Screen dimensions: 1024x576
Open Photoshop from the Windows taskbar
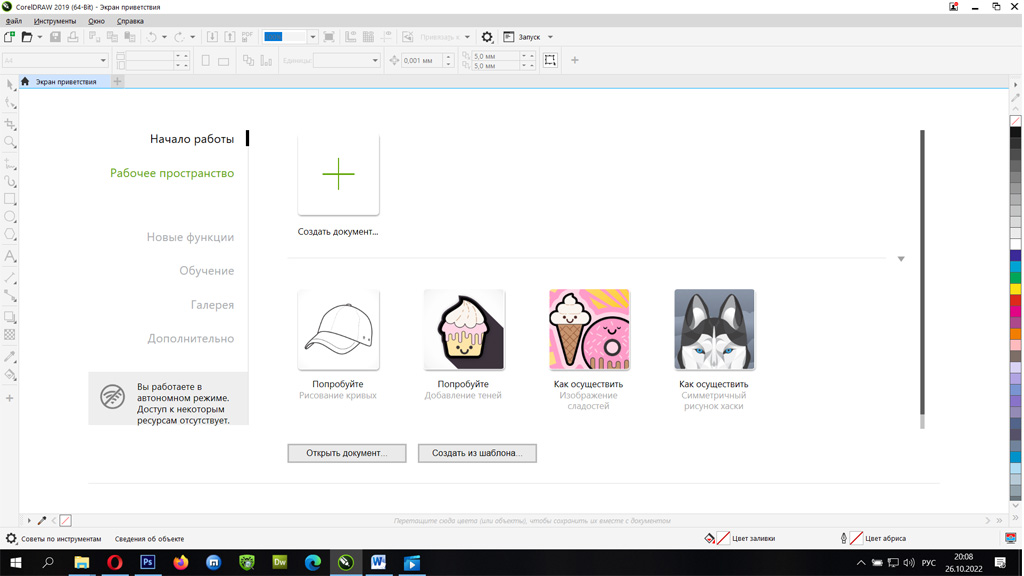(148, 563)
